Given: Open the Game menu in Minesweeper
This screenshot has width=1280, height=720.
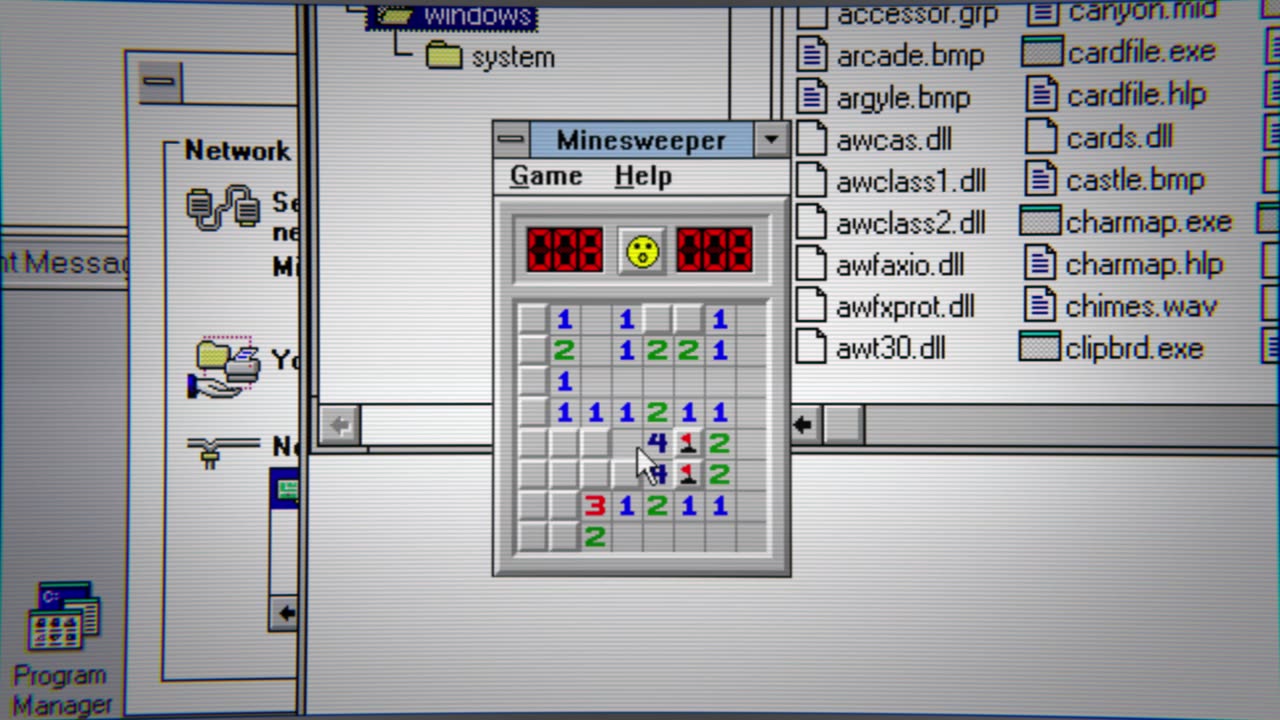Looking at the screenshot, I should click(546, 176).
